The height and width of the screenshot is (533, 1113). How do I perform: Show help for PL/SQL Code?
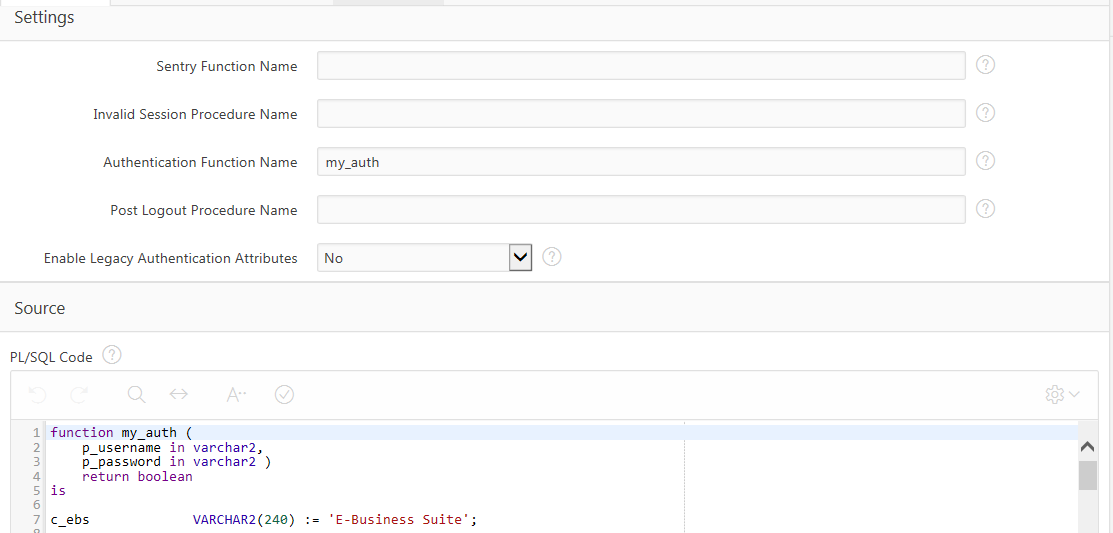(x=112, y=355)
